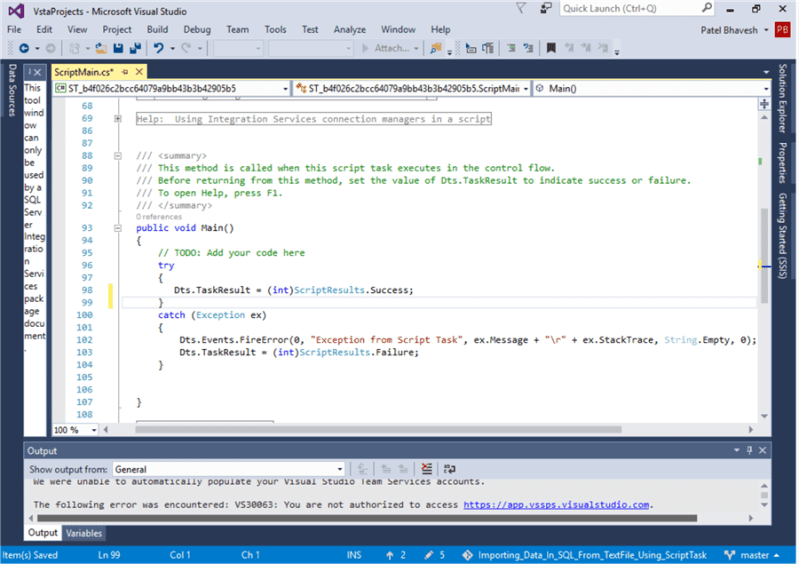Close the Output panel
Image resolution: width=799 pixels, height=564 pixels.
tap(762, 450)
